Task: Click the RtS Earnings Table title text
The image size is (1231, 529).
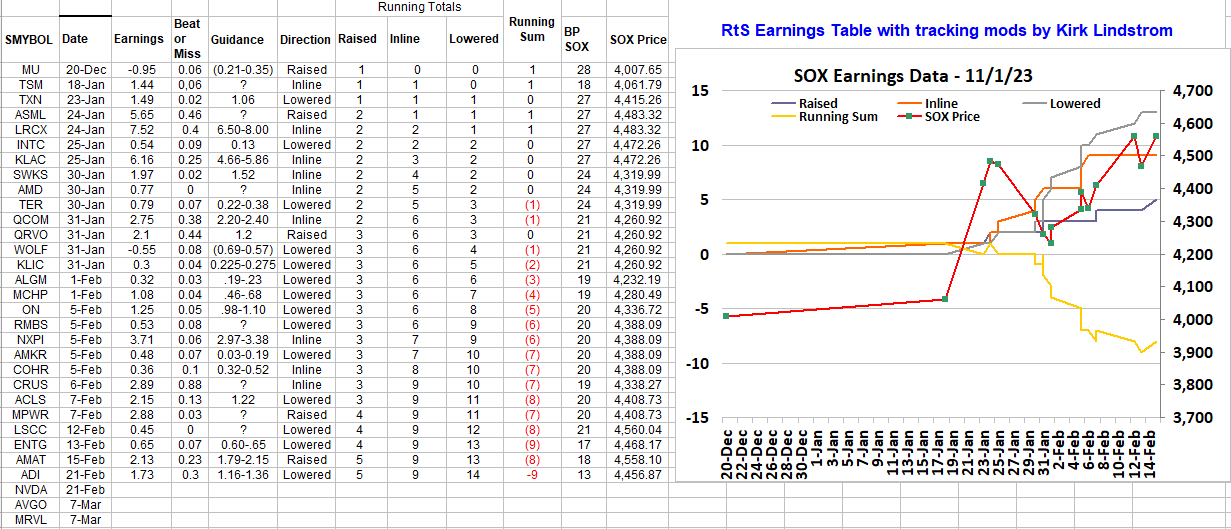Action: pos(946,31)
